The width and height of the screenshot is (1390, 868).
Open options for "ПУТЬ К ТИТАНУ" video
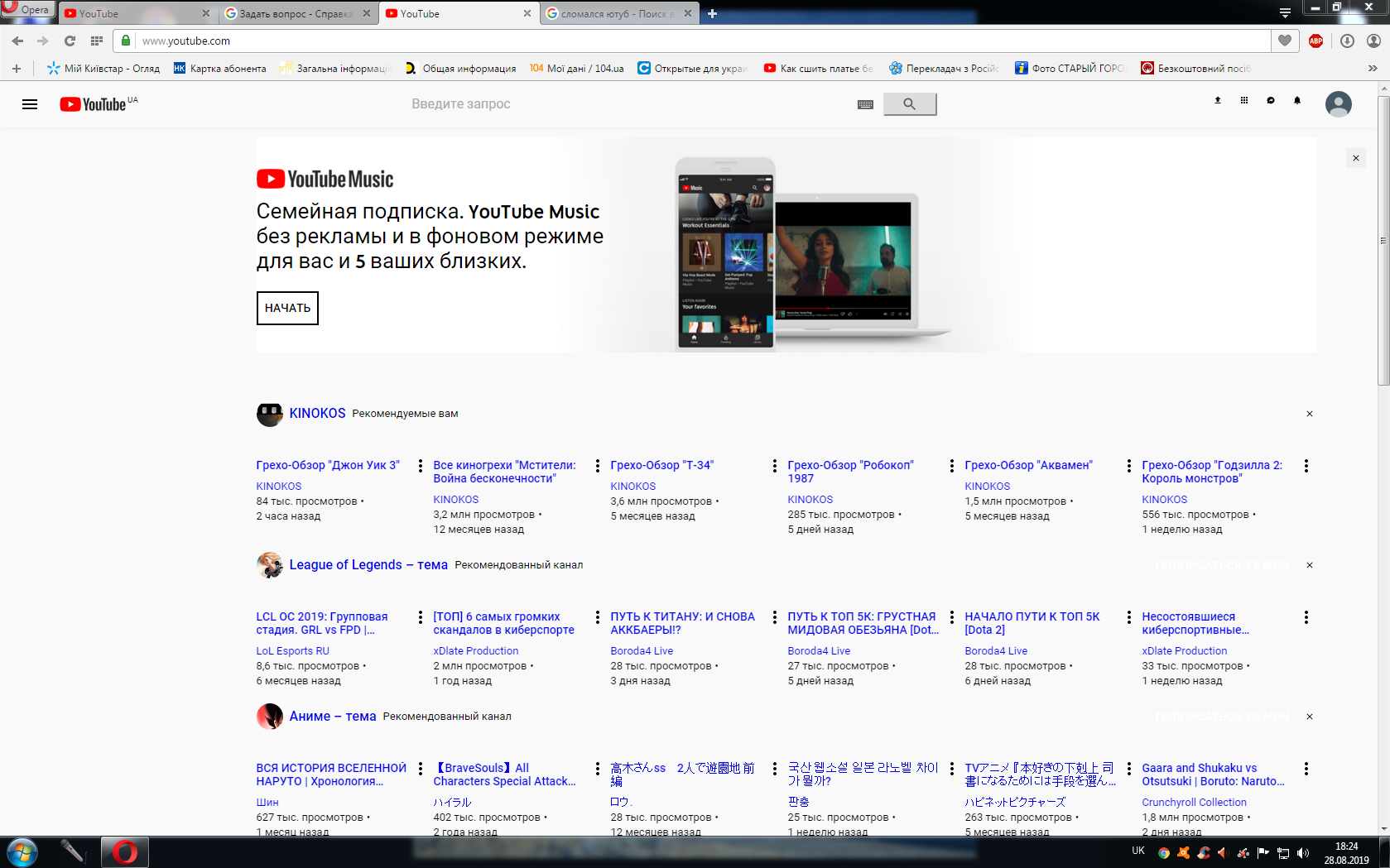[775, 617]
